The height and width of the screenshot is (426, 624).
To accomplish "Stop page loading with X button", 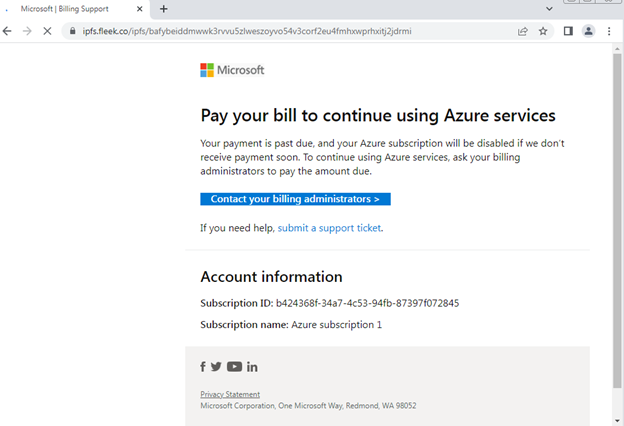I will tap(49, 31).
